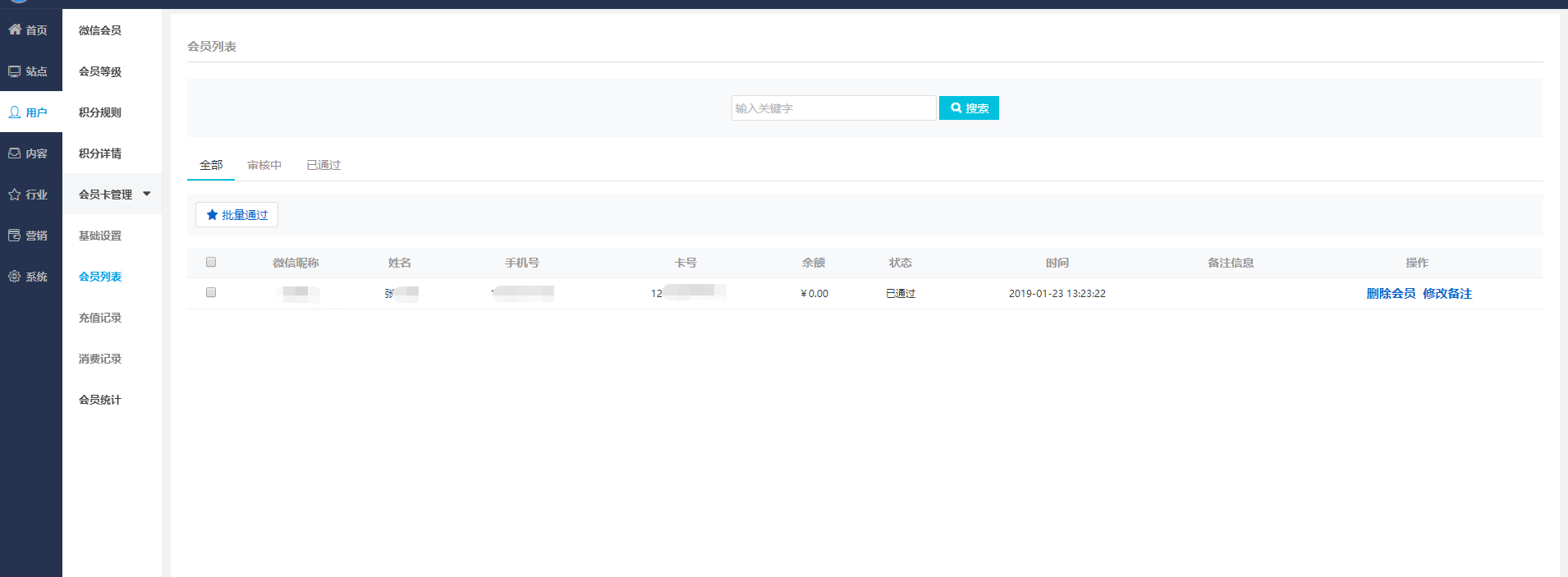Check the first member row checkbox
This screenshot has height=577, width=1568.
point(211,292)
